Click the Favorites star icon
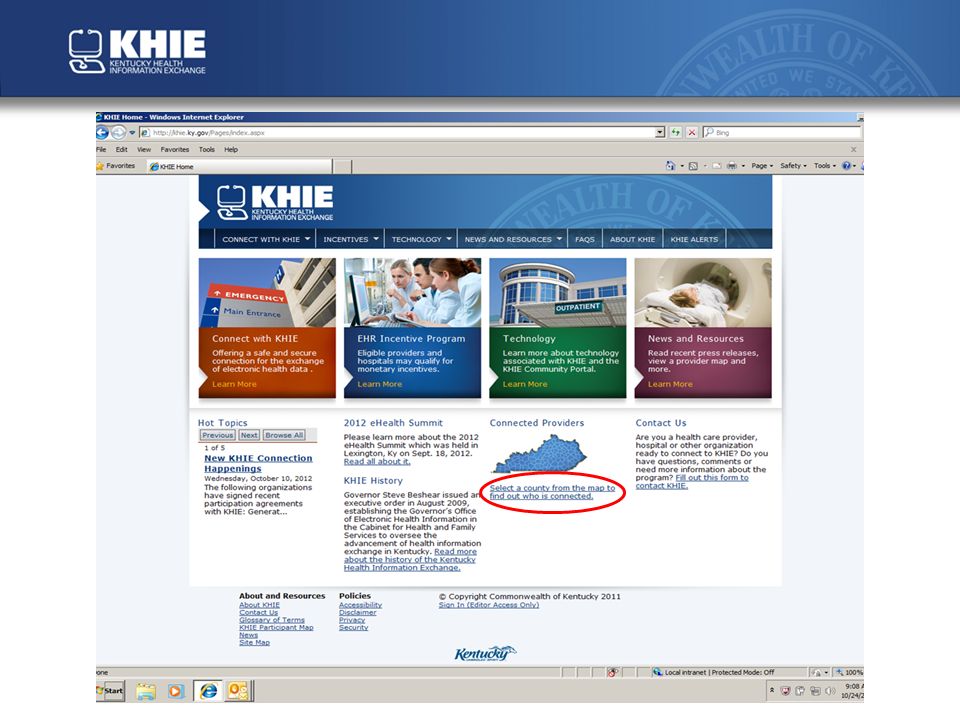 (x=100, y=166)
